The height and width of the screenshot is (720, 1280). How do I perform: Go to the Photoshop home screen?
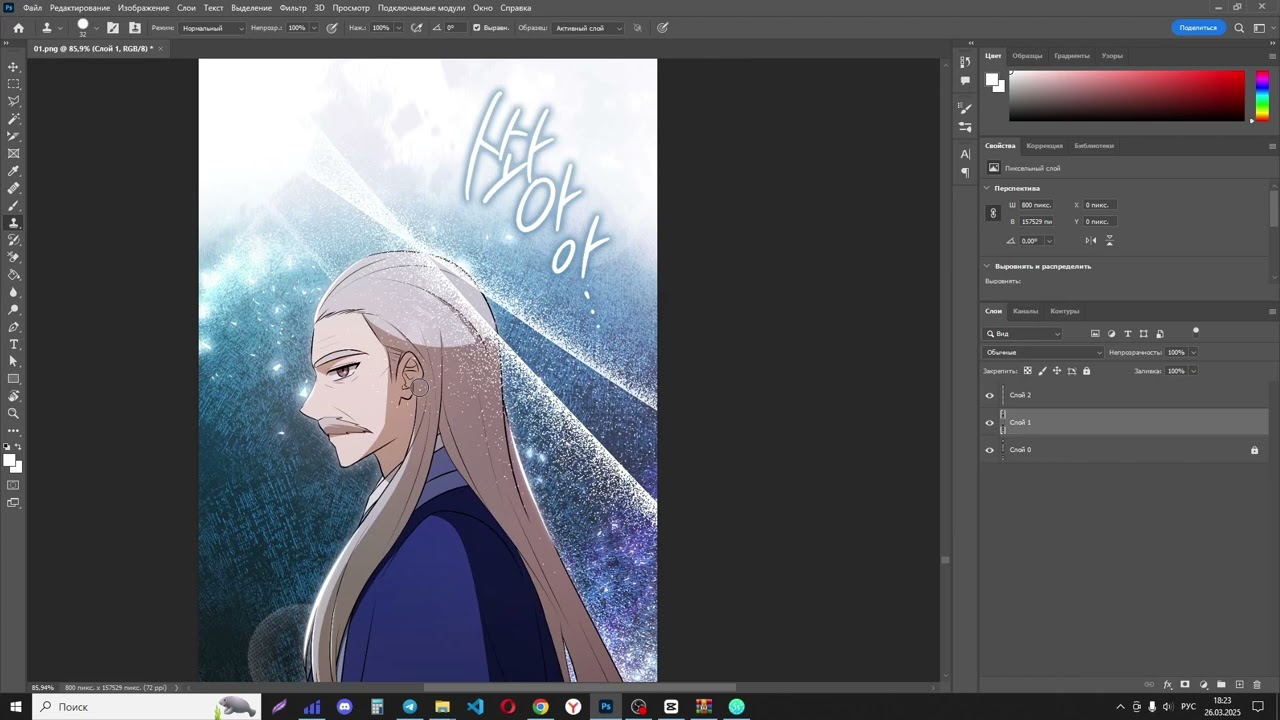click(x=18, y=28)
